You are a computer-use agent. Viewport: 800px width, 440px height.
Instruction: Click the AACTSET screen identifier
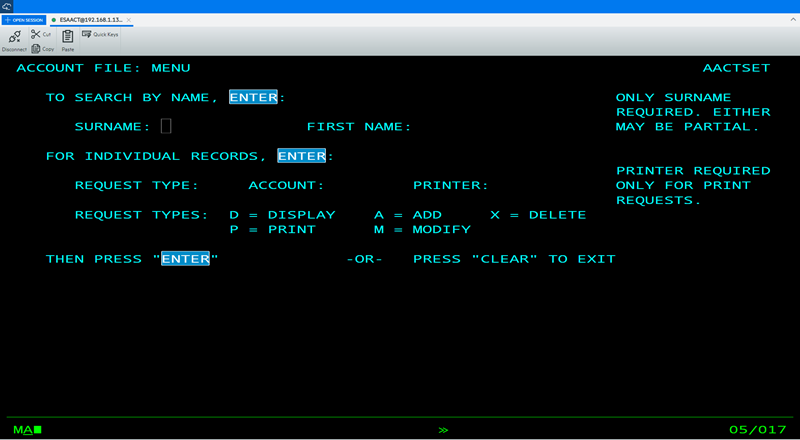point(736,68)
